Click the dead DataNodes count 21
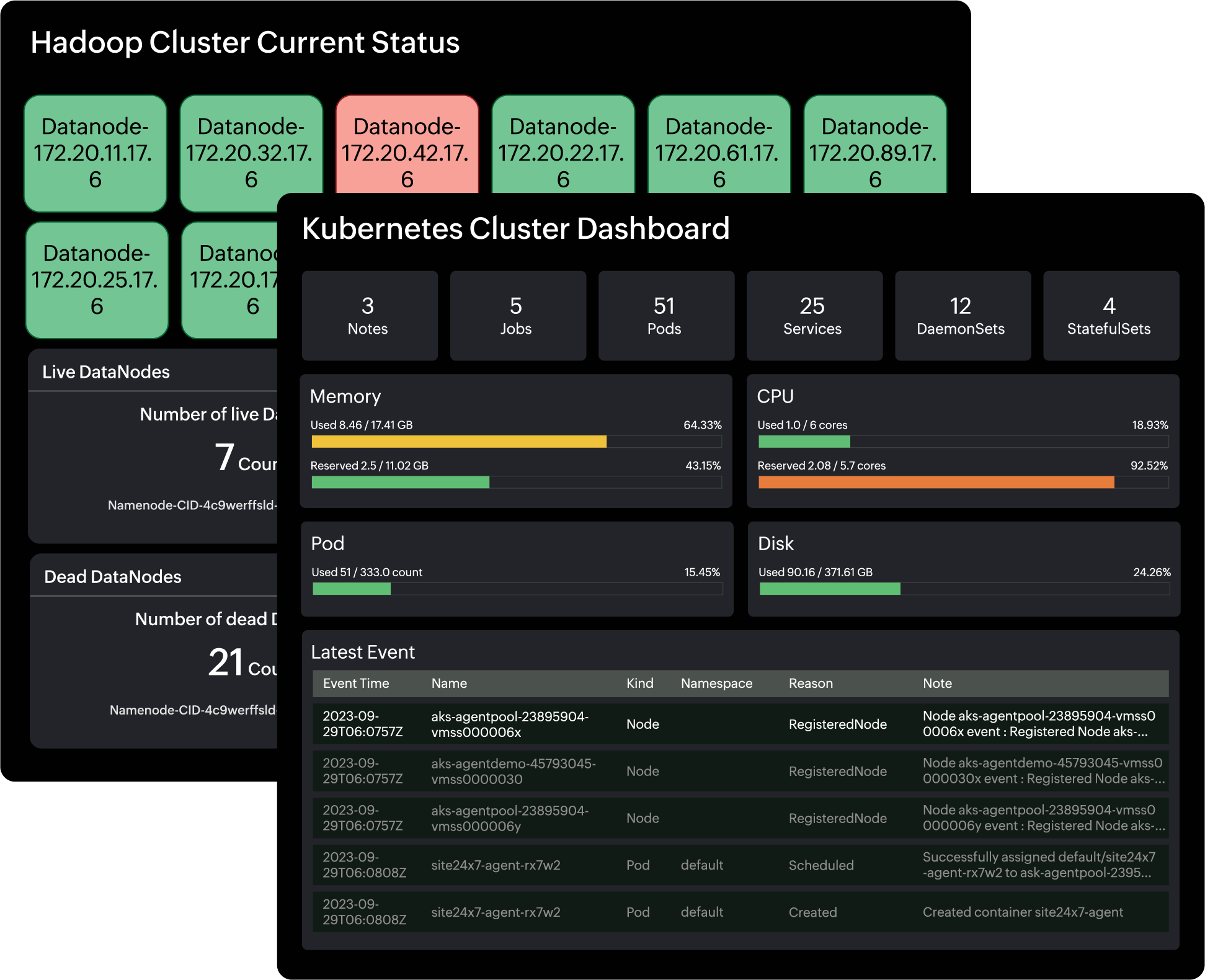This screenshot has width=1205, height=980. 226,662
